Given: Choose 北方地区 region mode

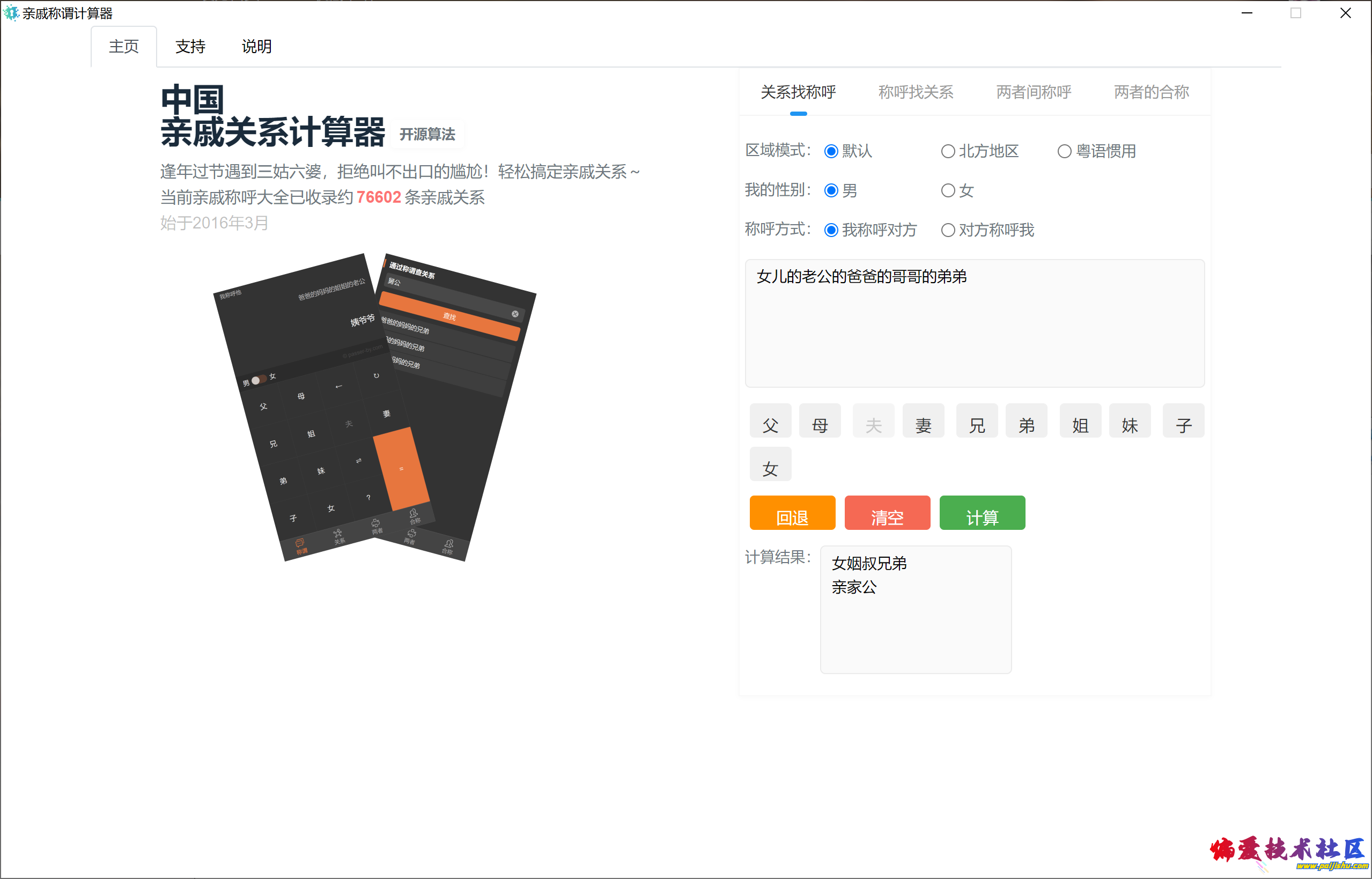Looking at the screenshot, I should click(x=948, y=151).
